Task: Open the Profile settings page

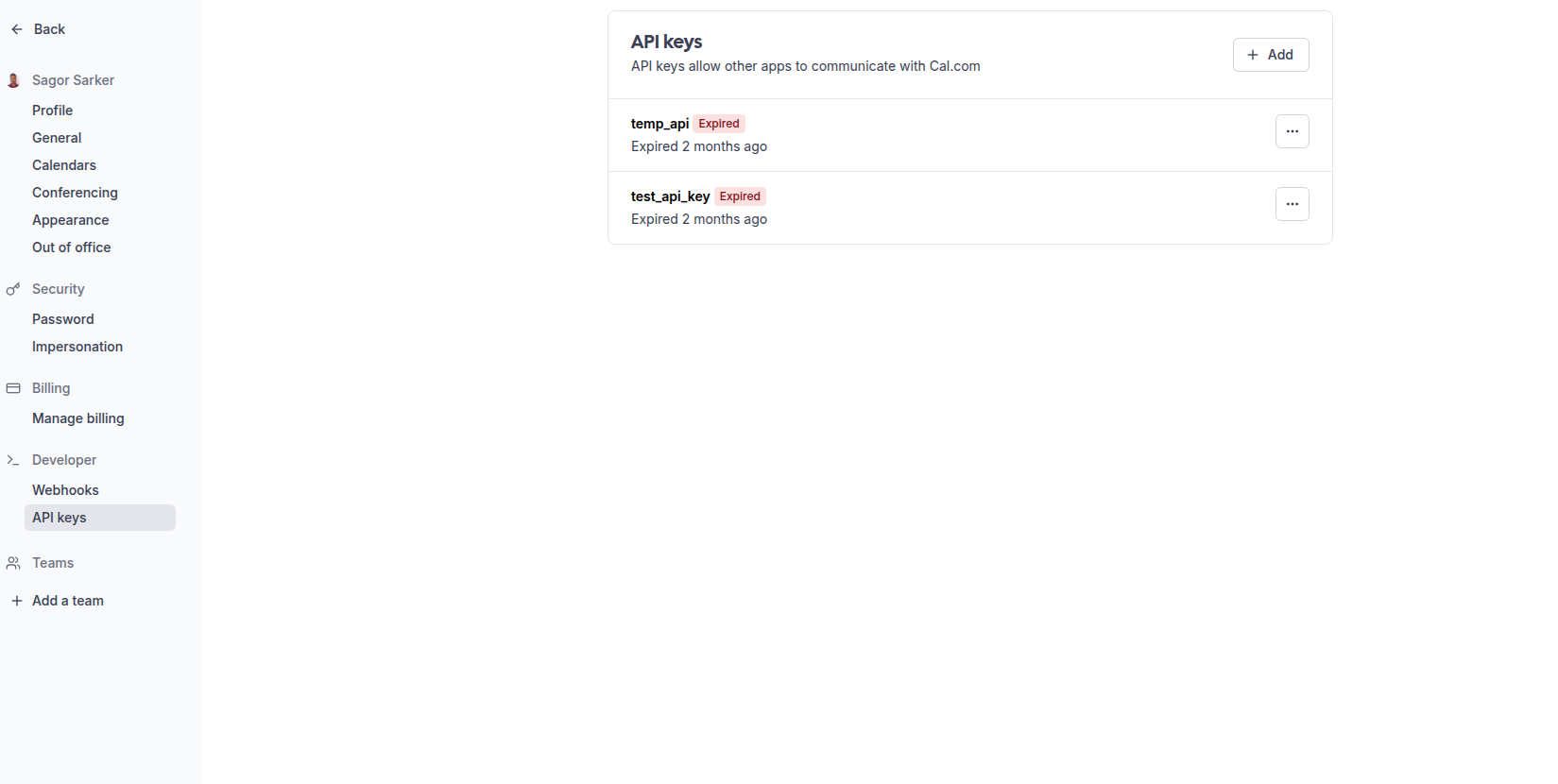Action: [x=52, y=111]
